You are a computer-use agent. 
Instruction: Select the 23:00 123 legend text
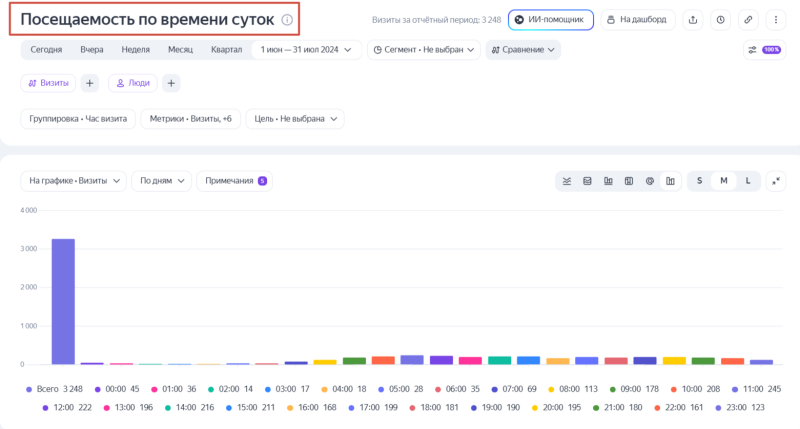[745, 408]
